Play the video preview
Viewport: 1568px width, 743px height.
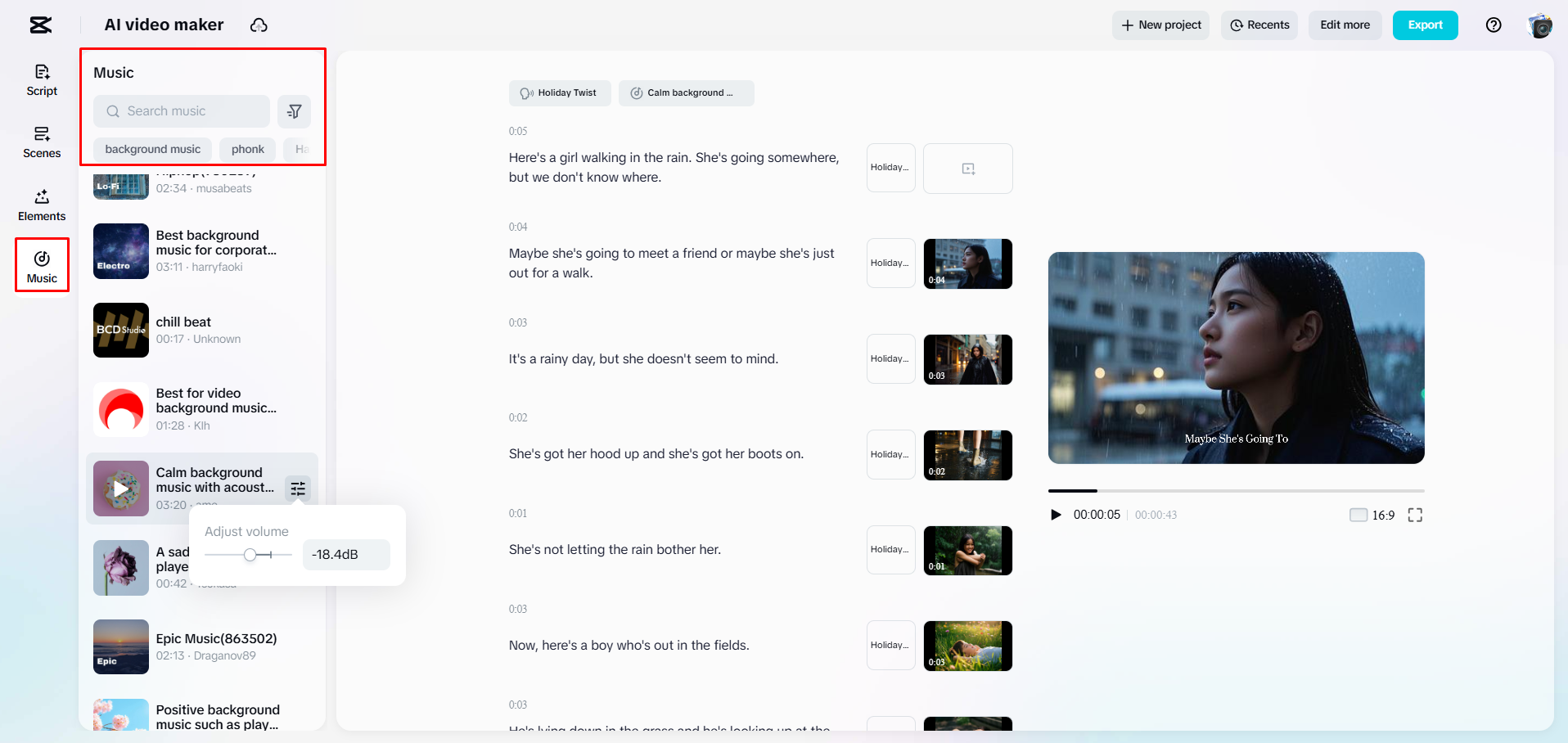coord(1056,515)
